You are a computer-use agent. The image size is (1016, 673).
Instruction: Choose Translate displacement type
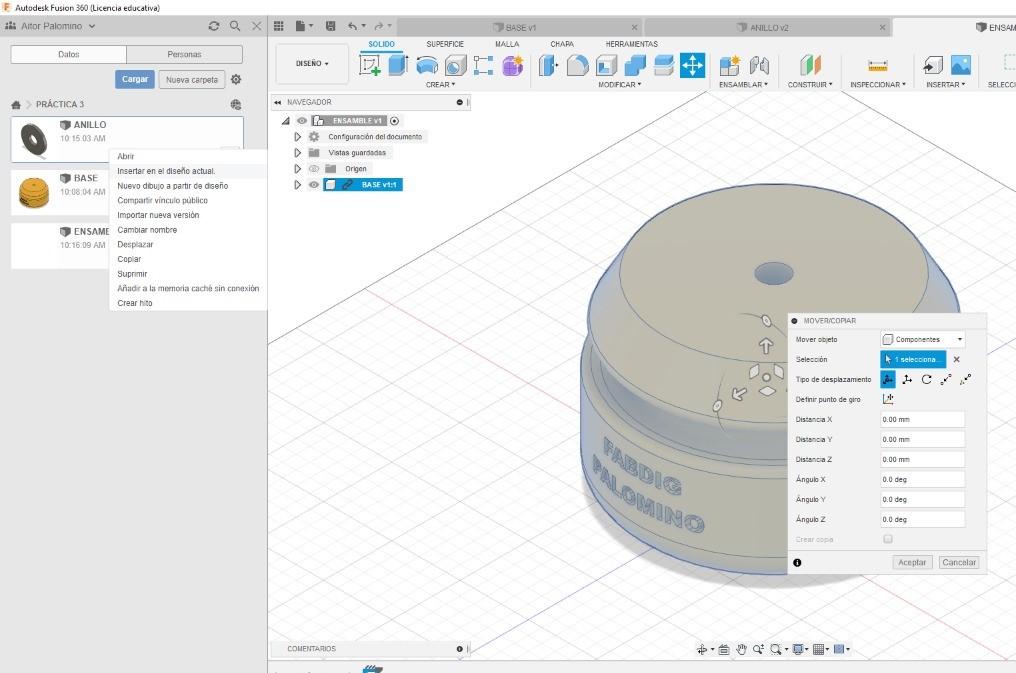tap(907, 380)
